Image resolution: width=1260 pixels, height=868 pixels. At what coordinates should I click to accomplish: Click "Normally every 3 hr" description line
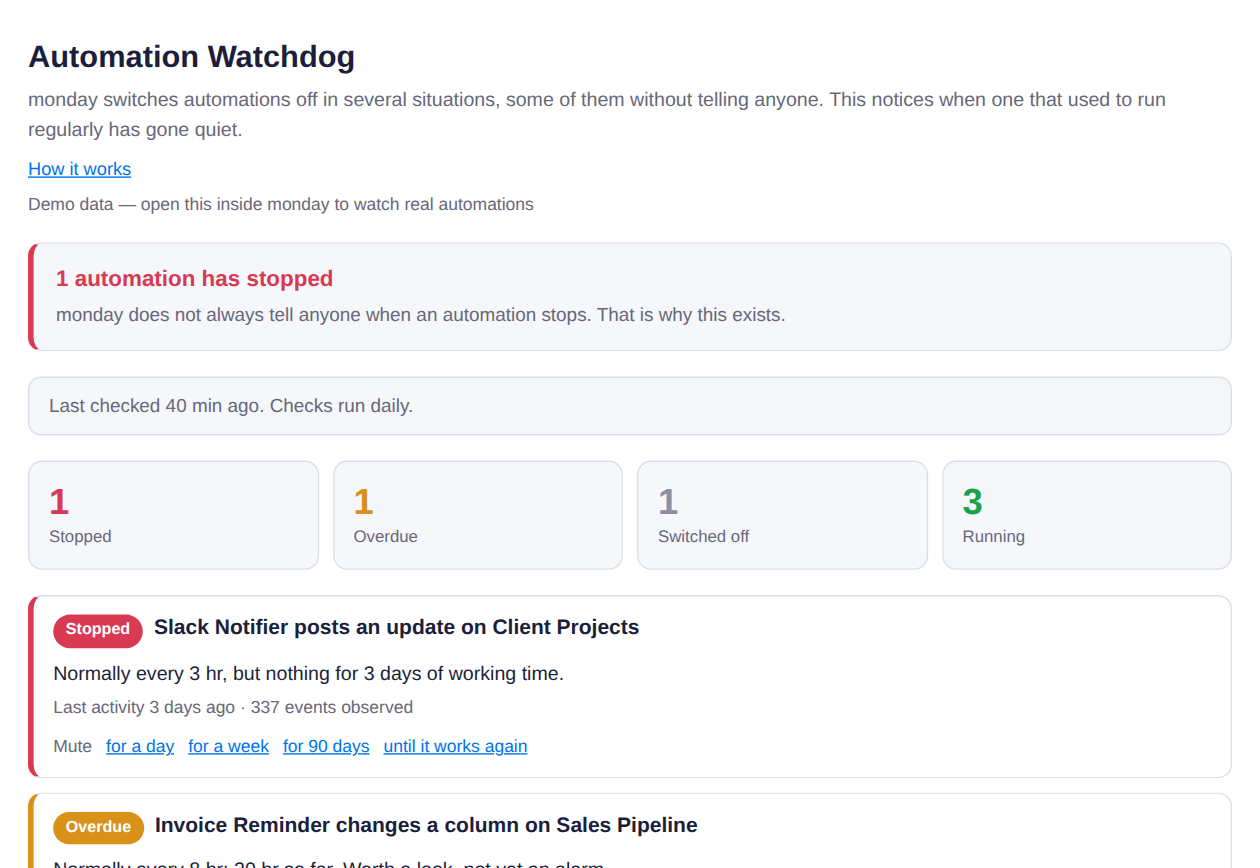pyautogui.click(x=308, y=674)
